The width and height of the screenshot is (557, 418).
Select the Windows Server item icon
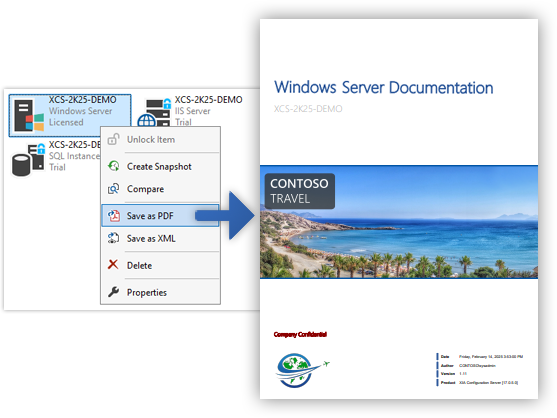pyautogui.click(x=29, y=115)
